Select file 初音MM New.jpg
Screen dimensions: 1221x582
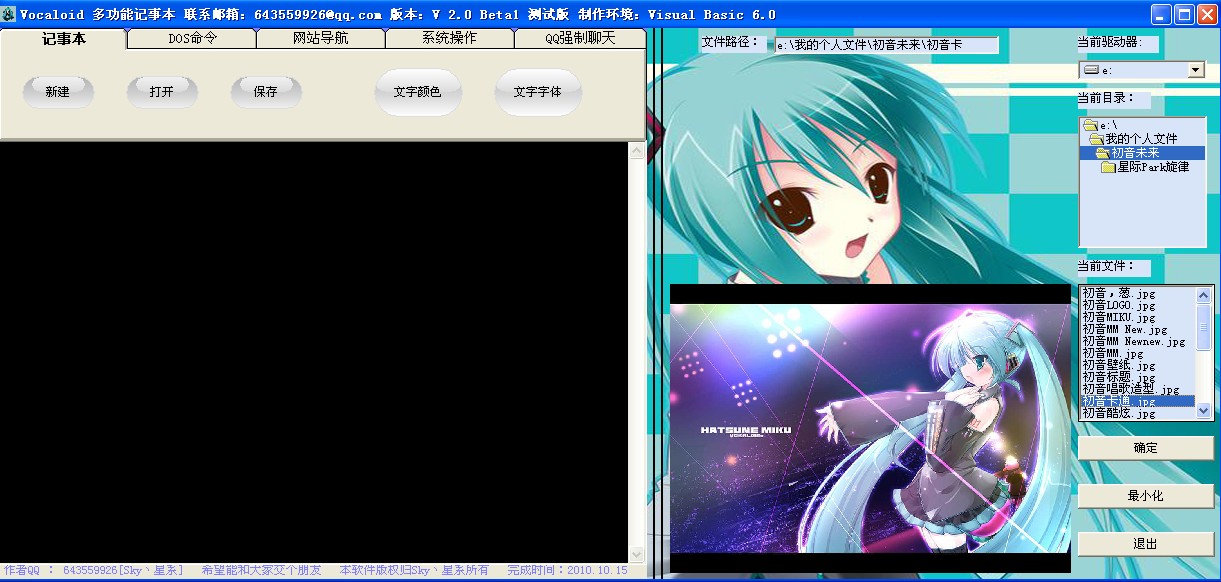(1138, 330)
